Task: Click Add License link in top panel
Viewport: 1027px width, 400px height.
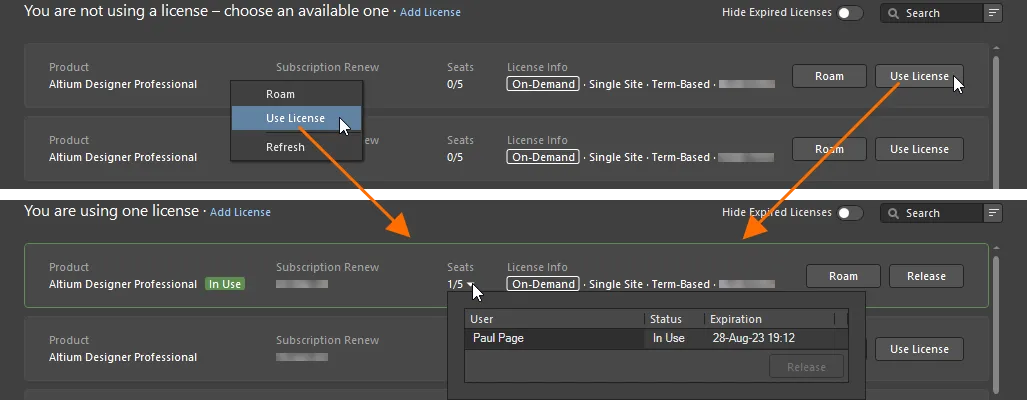Action: point(430,12)
